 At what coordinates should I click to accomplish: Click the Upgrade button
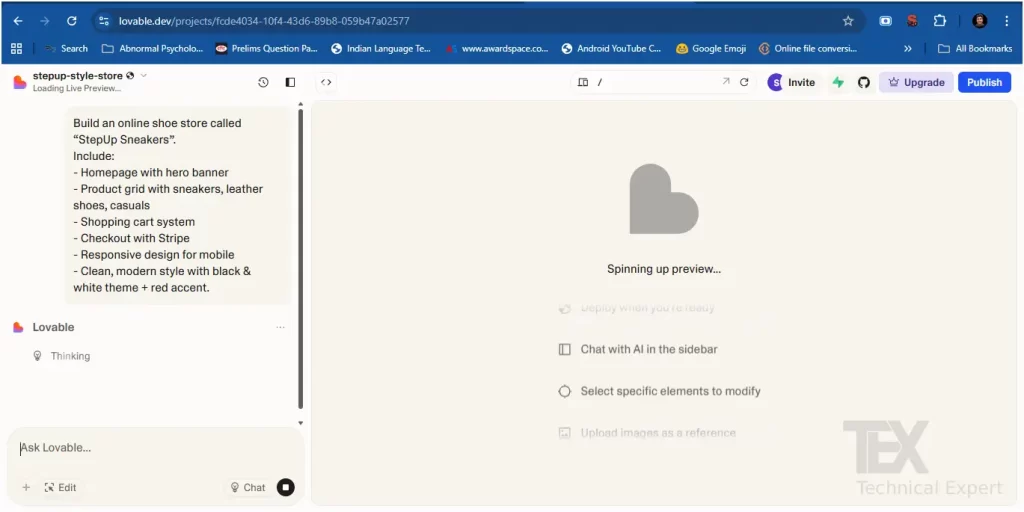coord(916,82)
